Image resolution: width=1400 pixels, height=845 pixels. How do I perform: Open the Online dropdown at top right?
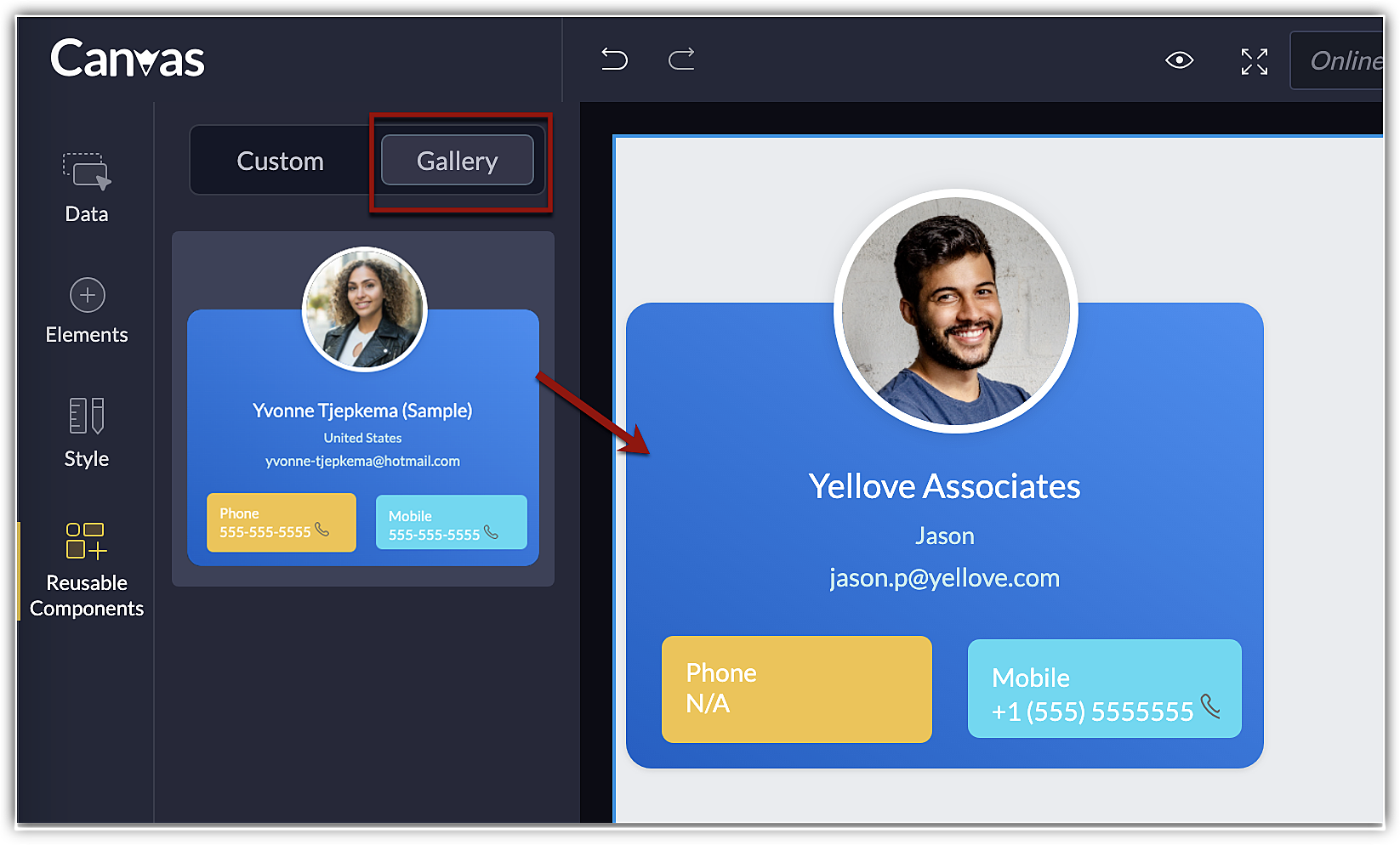point(1338,60)
